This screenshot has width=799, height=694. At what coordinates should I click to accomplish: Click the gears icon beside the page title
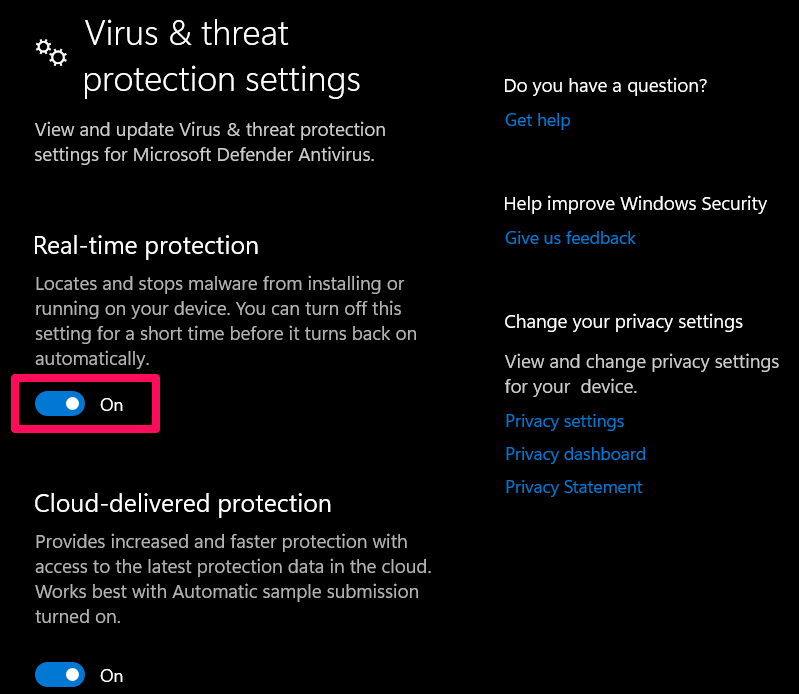tap(51, 52)
